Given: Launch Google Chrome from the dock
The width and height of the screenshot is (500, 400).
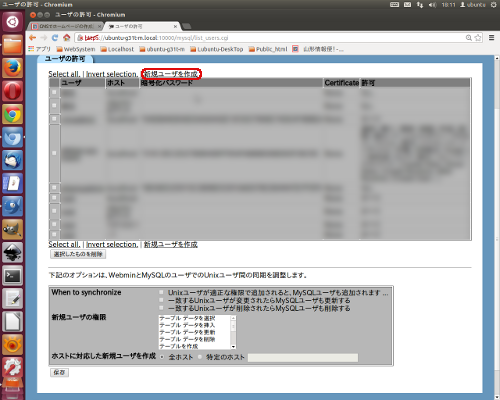Looking at the screenshot, I should tap(12, 114).
